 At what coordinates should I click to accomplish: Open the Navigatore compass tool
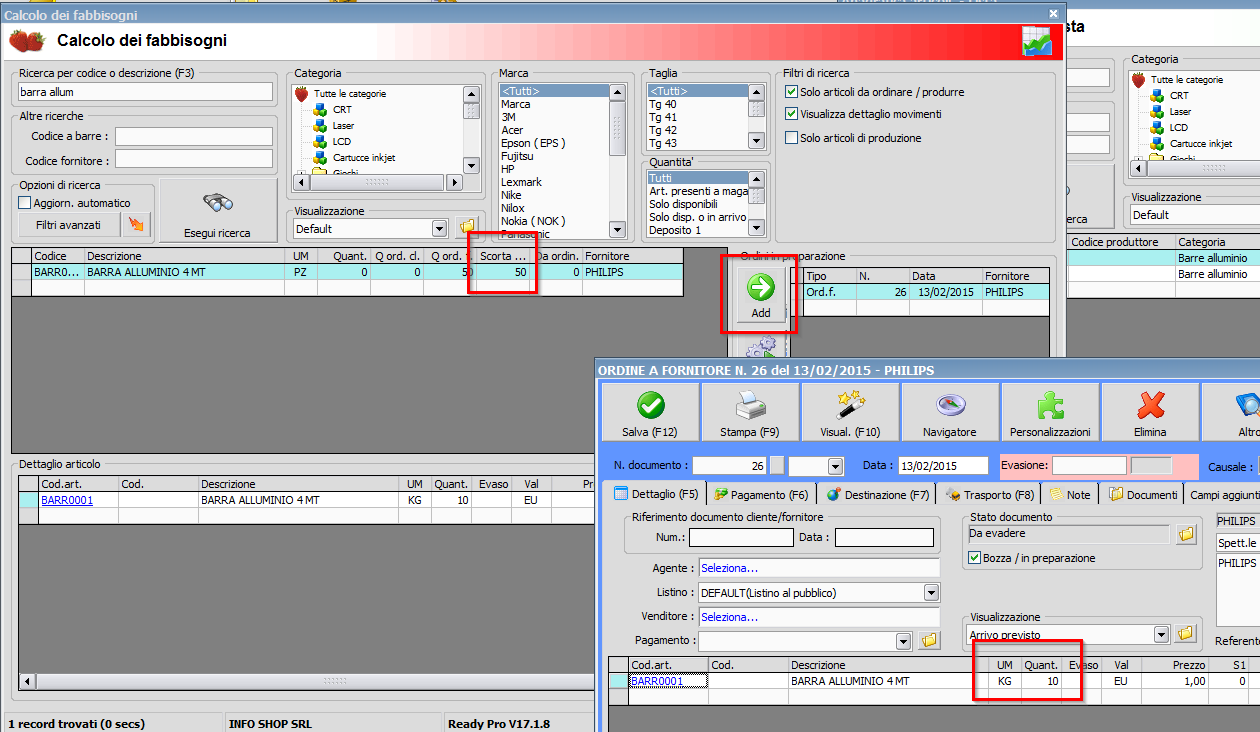coord(950,412)
